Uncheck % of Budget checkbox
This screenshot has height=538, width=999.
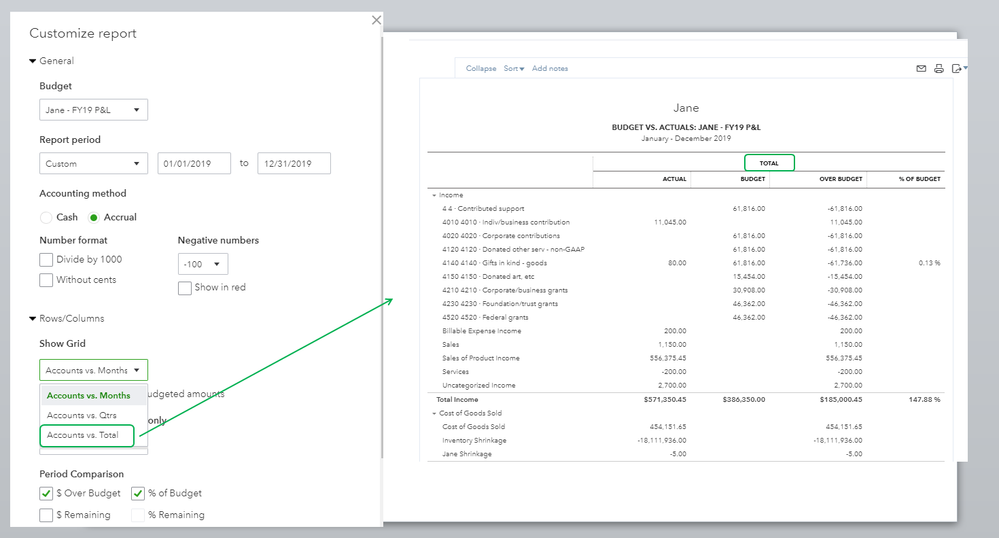pos(138,493)
